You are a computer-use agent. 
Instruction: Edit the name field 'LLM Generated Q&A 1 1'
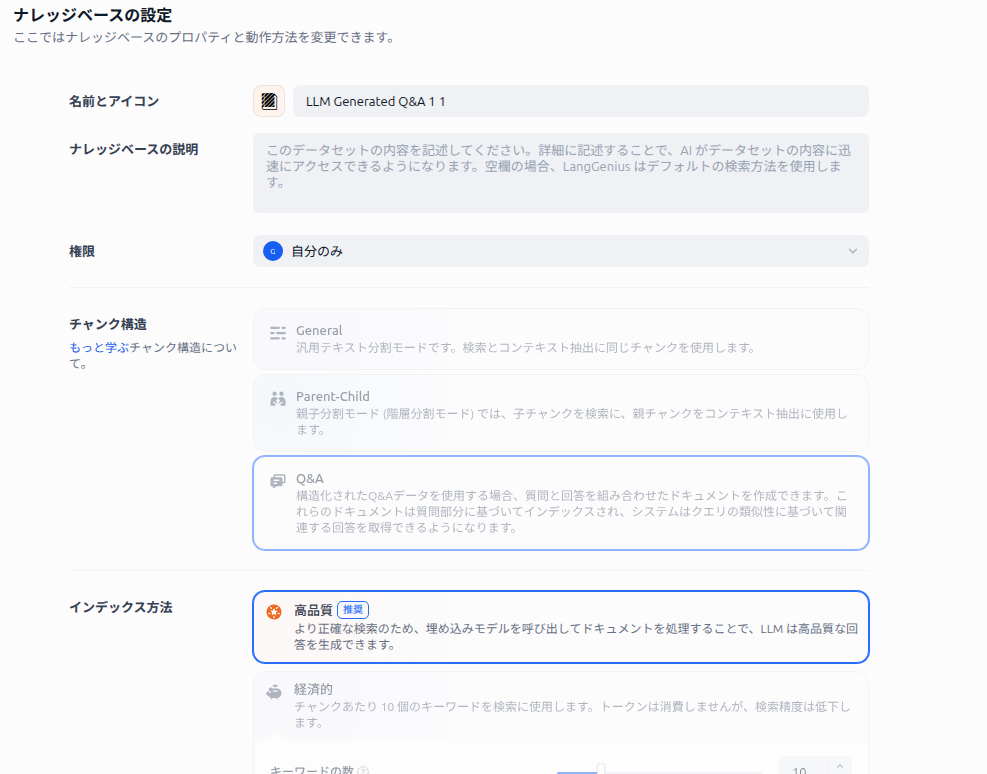[580, 101]
